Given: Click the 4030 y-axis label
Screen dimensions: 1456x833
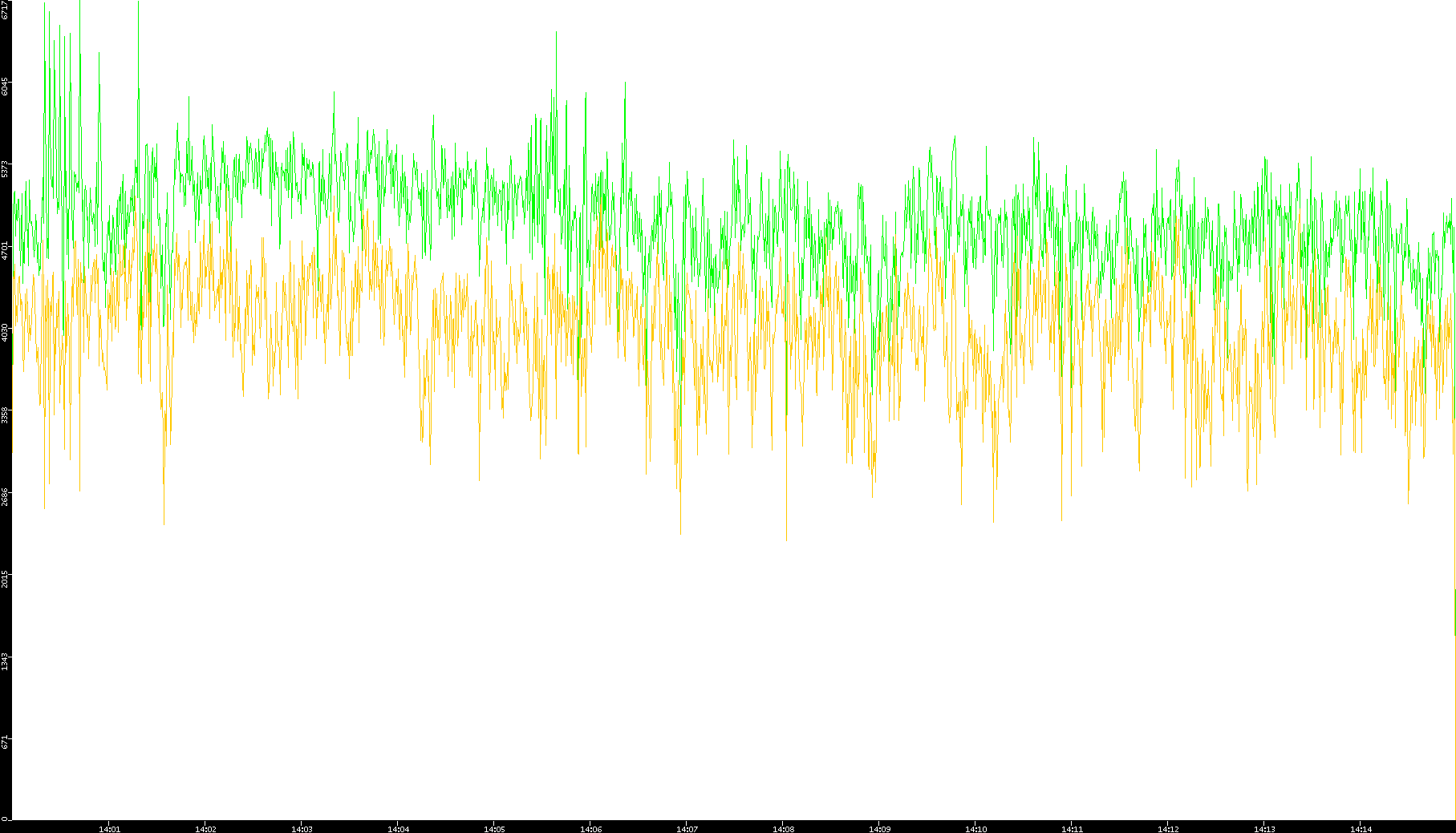Looking at the screenshot, I should (x=6, y=332).
